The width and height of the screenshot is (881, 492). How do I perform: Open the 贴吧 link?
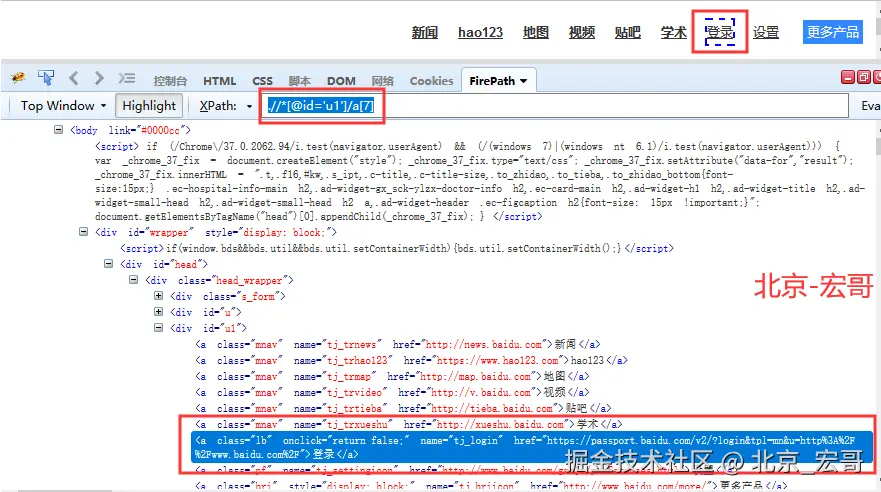628,33
